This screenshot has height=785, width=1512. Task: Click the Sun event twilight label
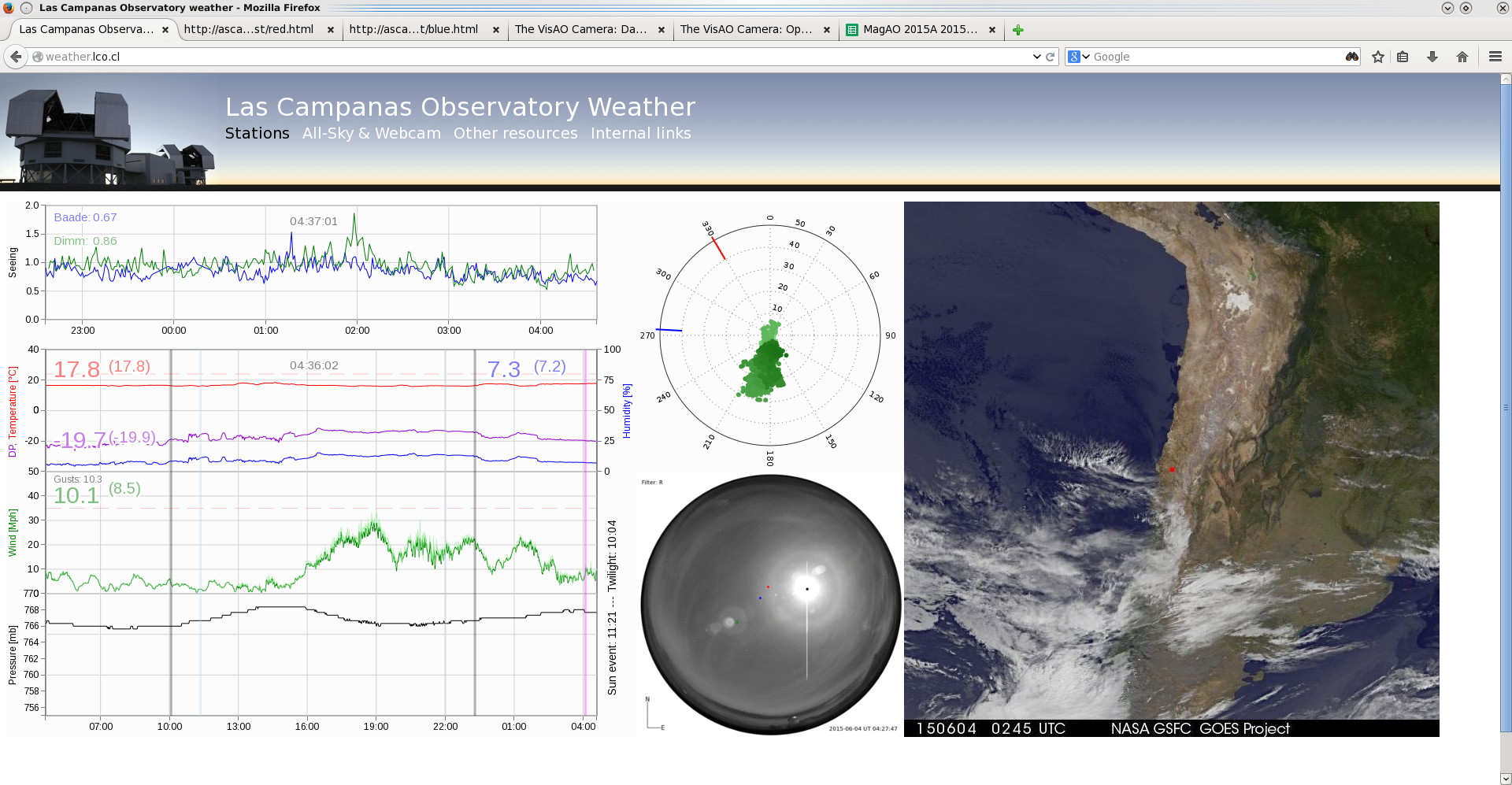(612, 607)
